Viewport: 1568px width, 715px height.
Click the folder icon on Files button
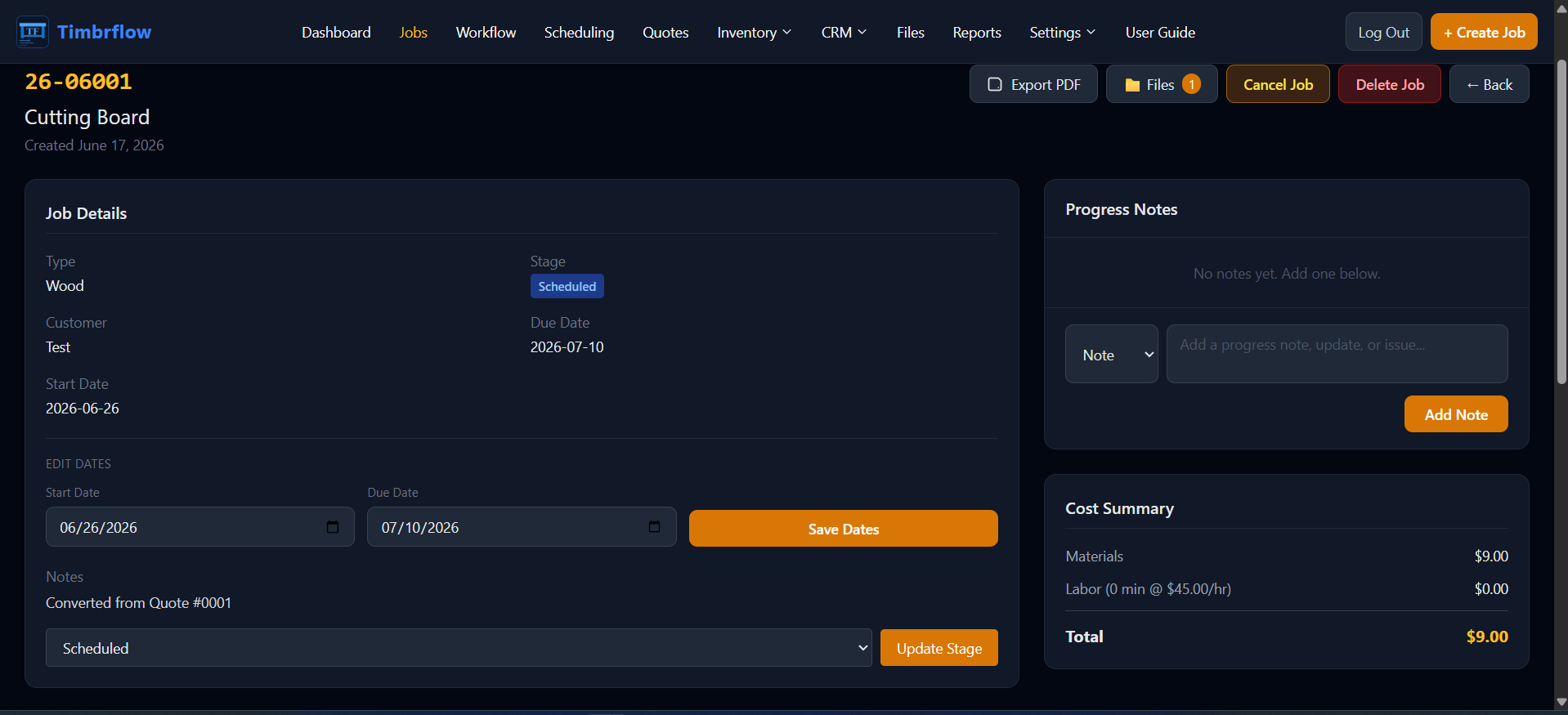pos(1132,85)
